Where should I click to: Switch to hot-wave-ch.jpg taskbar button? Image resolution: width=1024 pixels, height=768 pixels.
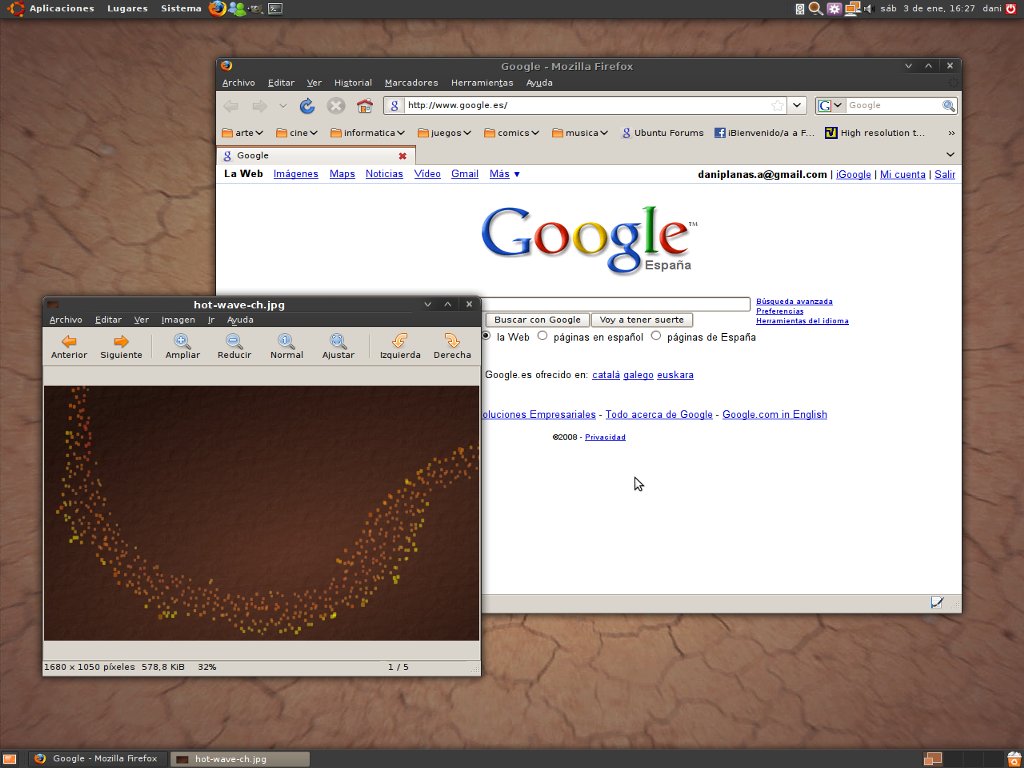pos(240,759)
